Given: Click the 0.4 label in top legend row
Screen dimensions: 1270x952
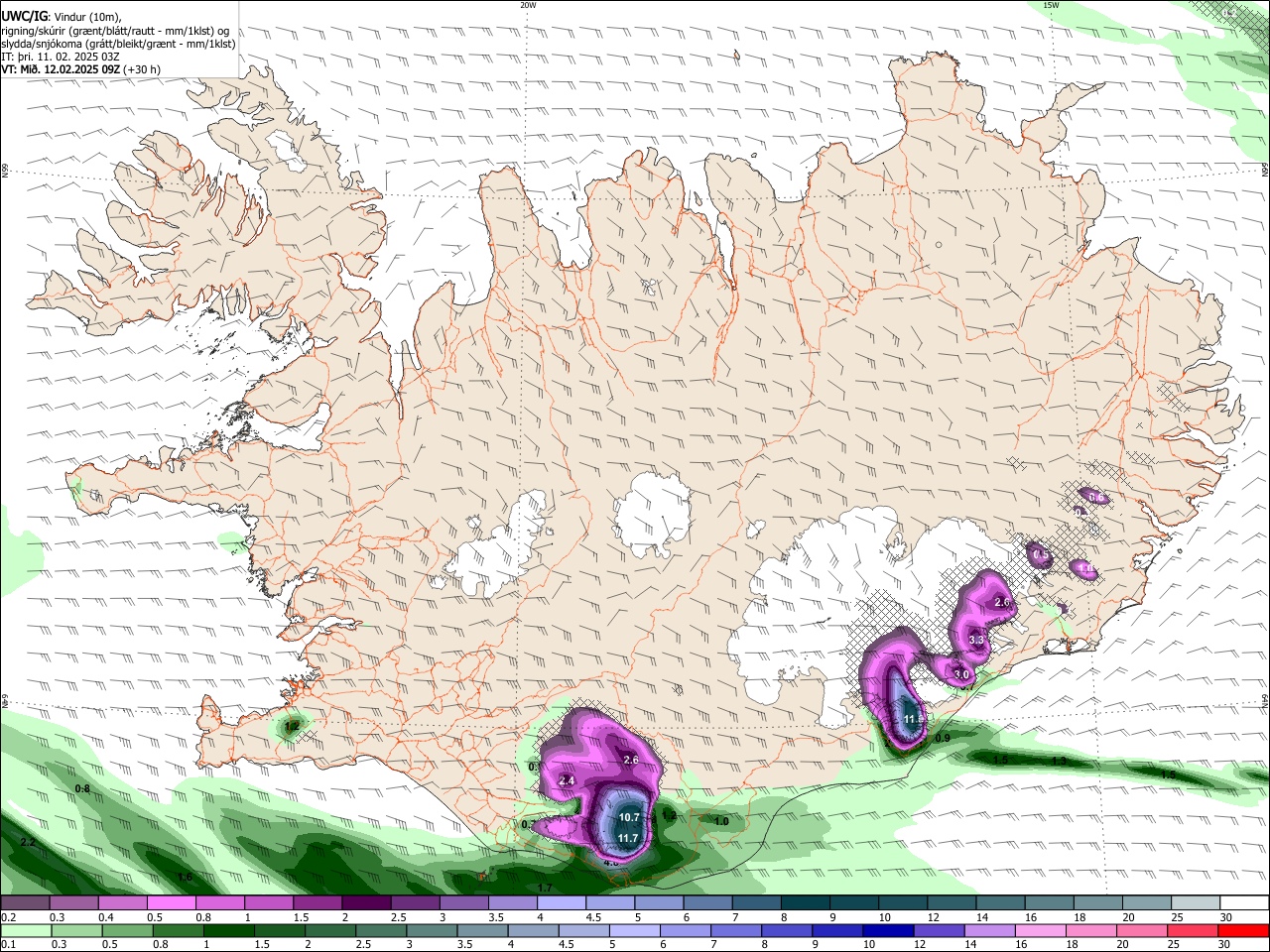Looking at the screenshot, I should point(106,917).
